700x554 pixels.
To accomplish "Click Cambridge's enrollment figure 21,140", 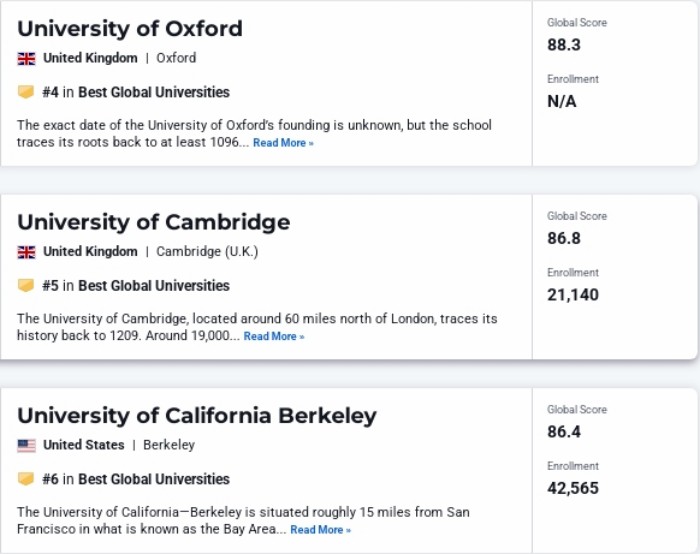I will coord(573,295).
